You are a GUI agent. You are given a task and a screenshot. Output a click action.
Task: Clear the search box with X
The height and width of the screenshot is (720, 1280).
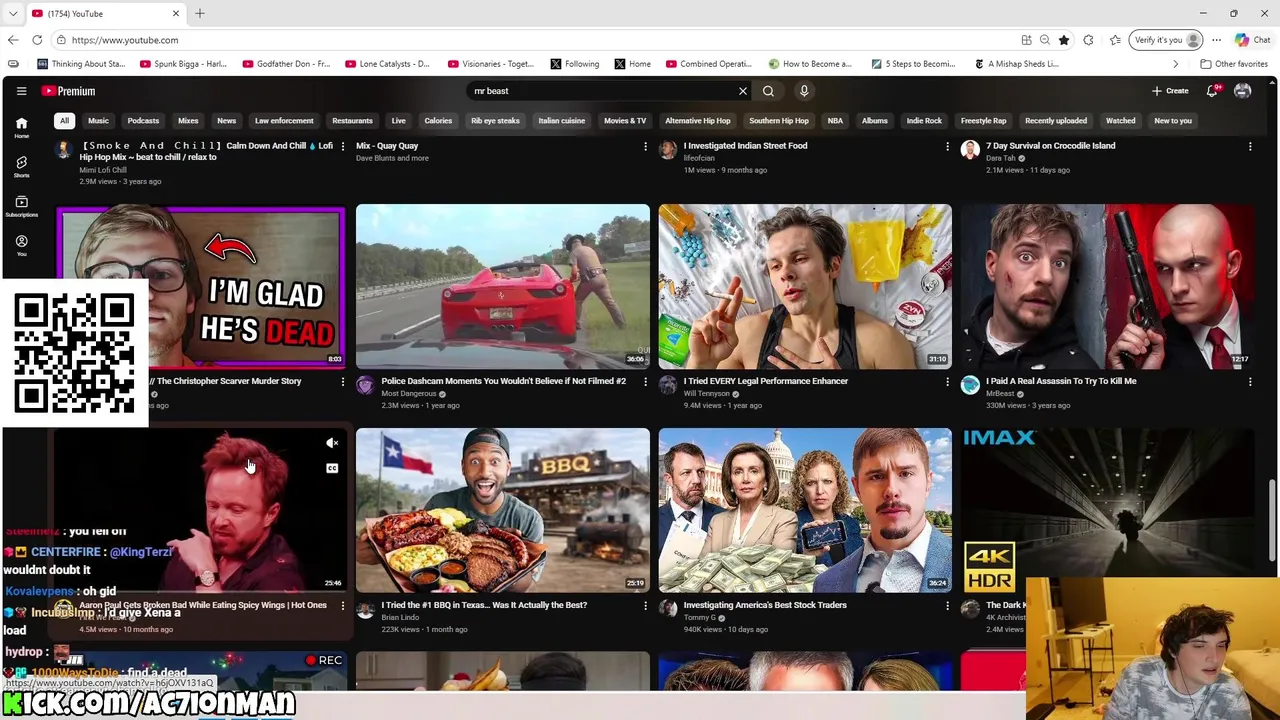pos(742,91)
